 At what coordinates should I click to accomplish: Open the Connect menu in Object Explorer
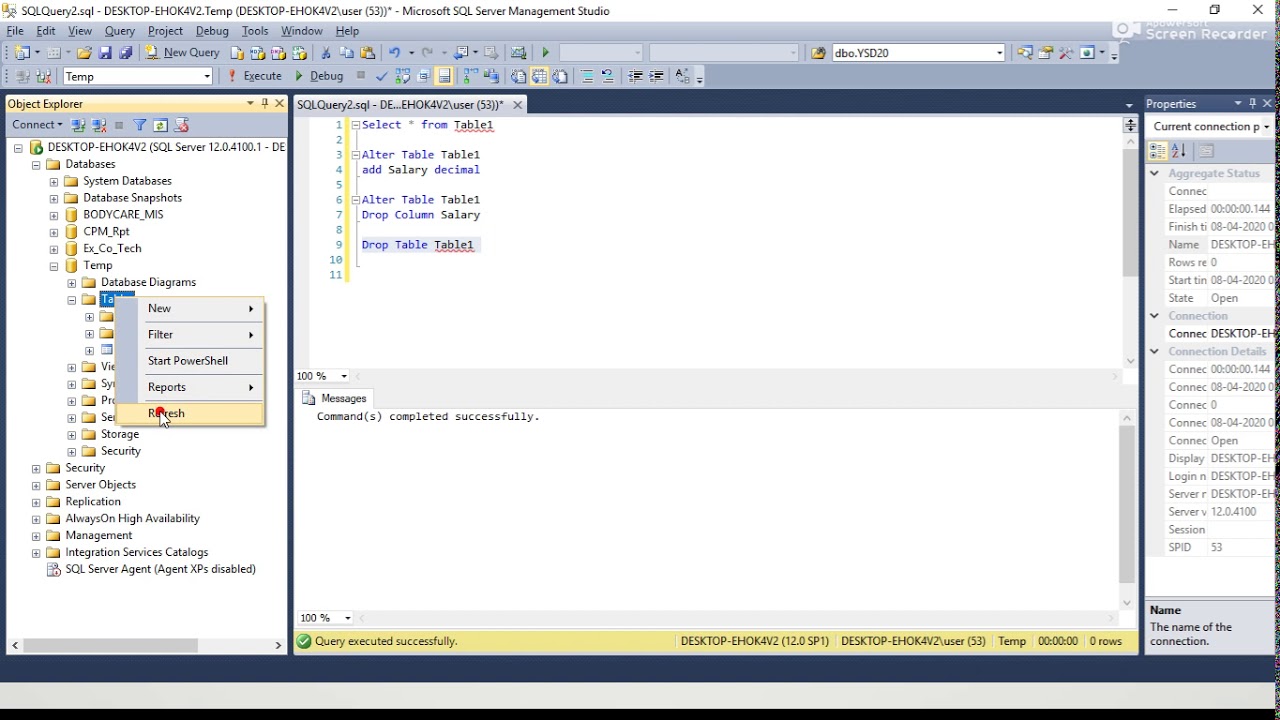37,125
